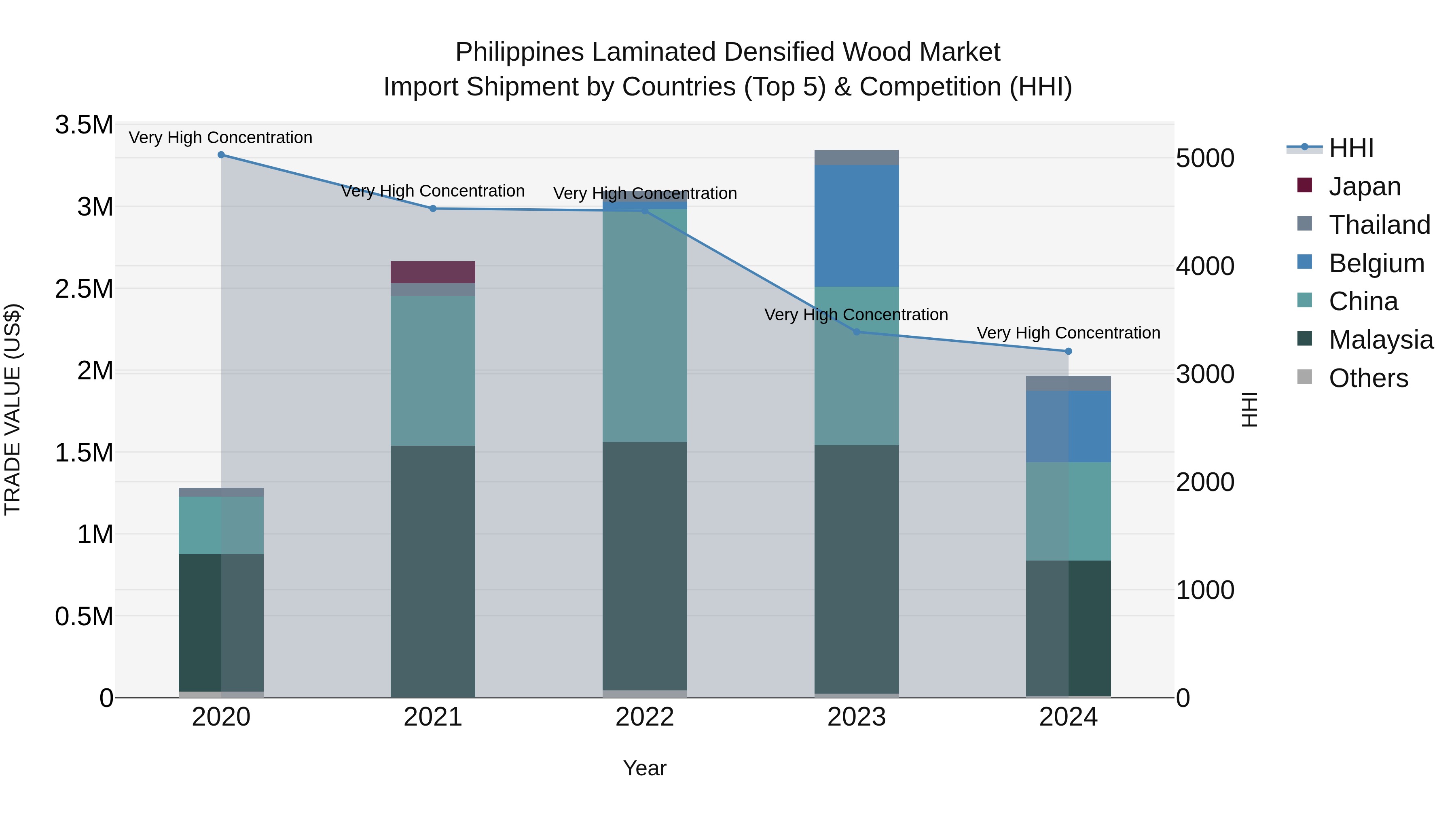Click the 2020 x-axis label
The width and height of the screenshot is (1456, 819).
[x=221, y=717]
